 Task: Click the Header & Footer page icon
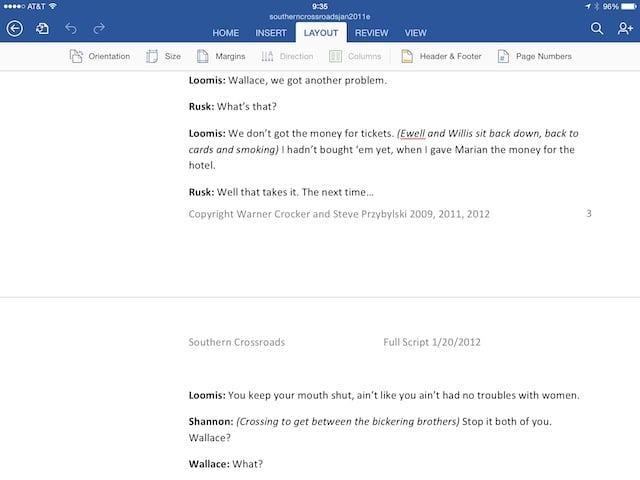click(407, 56)
